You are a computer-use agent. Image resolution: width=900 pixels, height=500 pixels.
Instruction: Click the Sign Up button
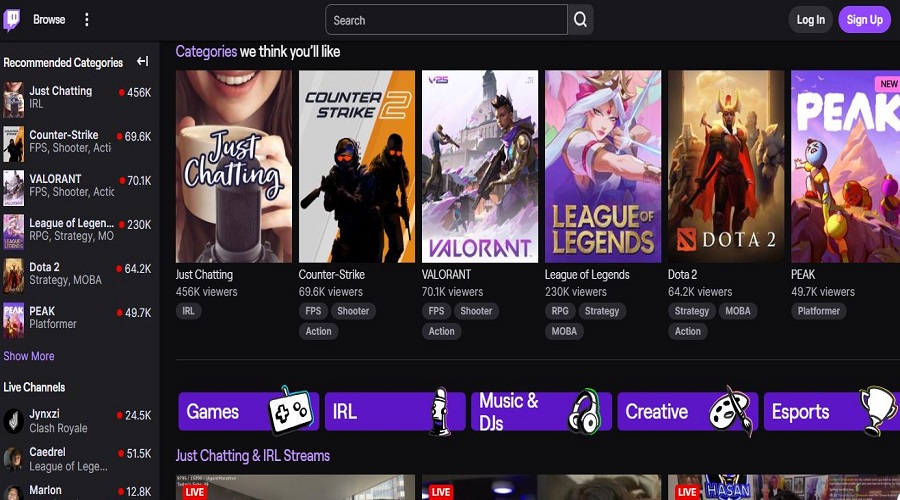click(x=864, y=20)
